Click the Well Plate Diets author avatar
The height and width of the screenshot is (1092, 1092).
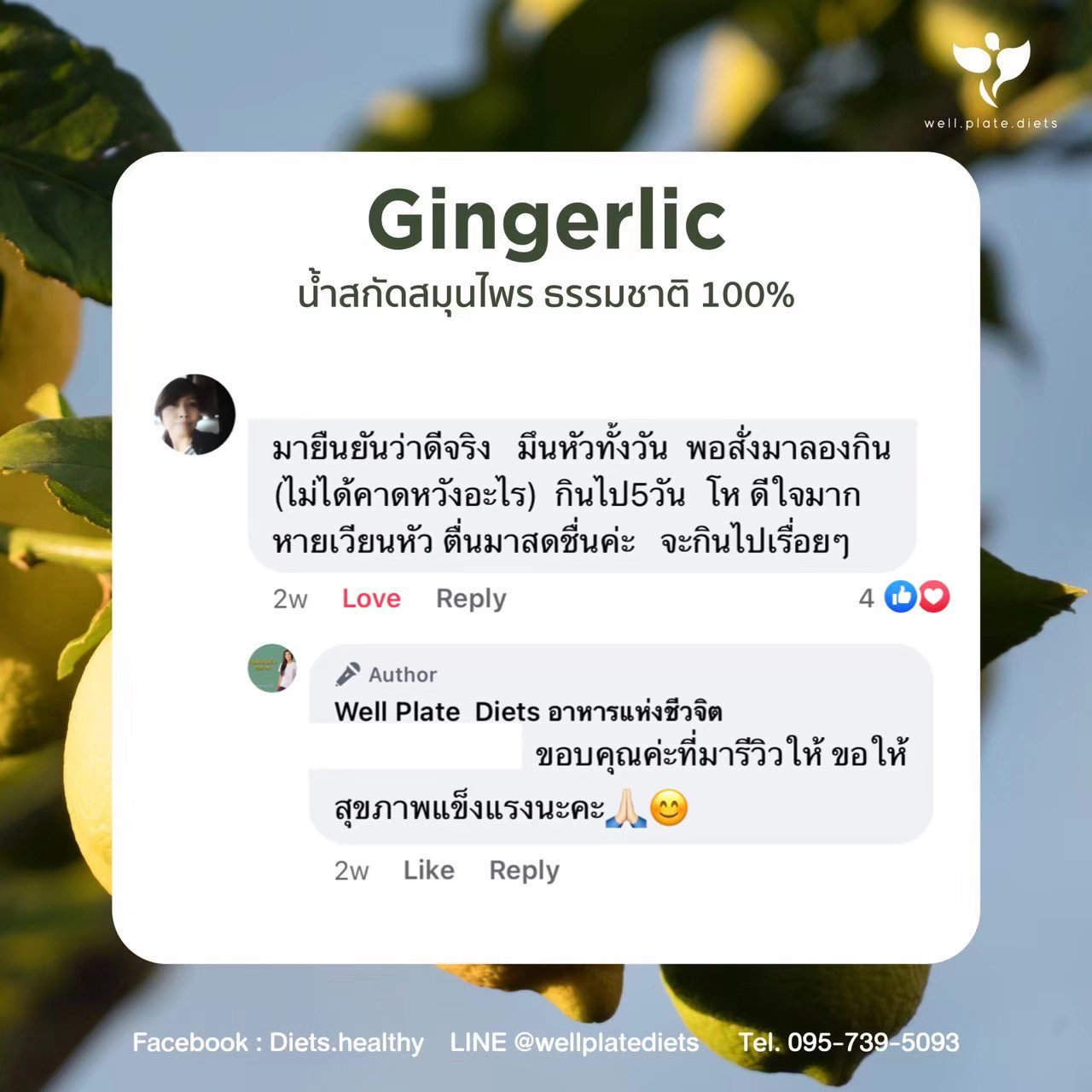tap(272, 668)
